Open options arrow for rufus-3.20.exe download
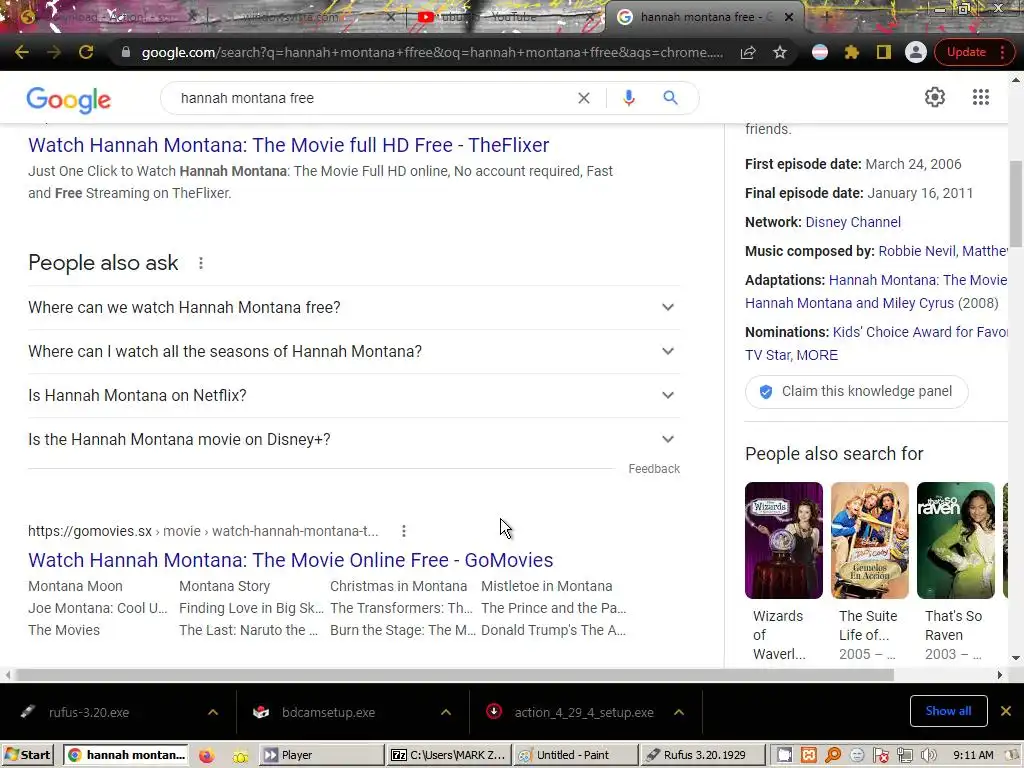 pyautogui.click(x=213, y=712)
